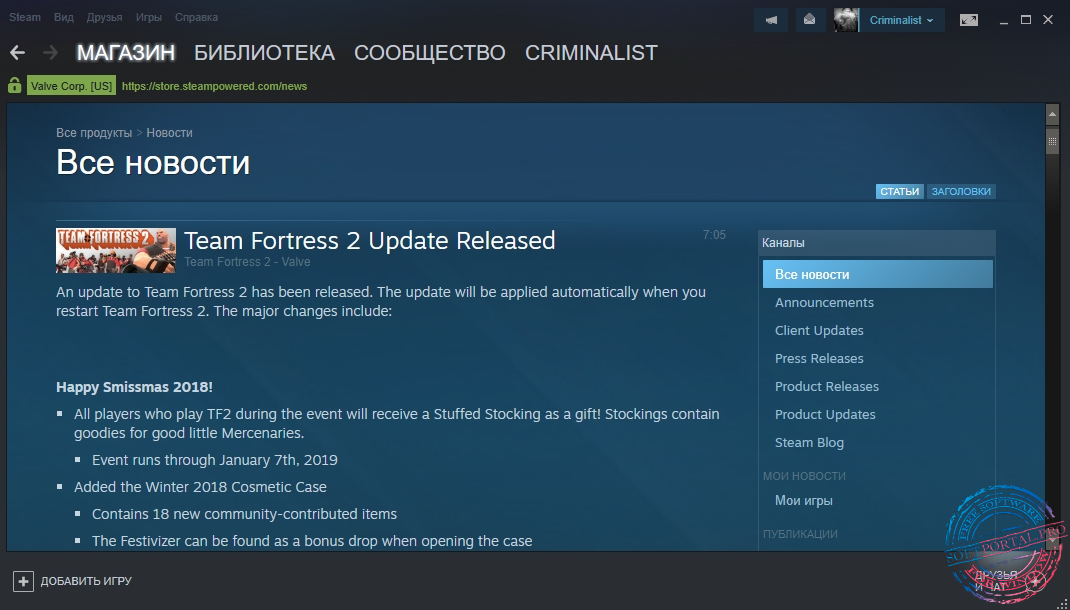Open the announcements megaphone icon
Screen dimensions: 1070x610
click(x=771, y=20)
